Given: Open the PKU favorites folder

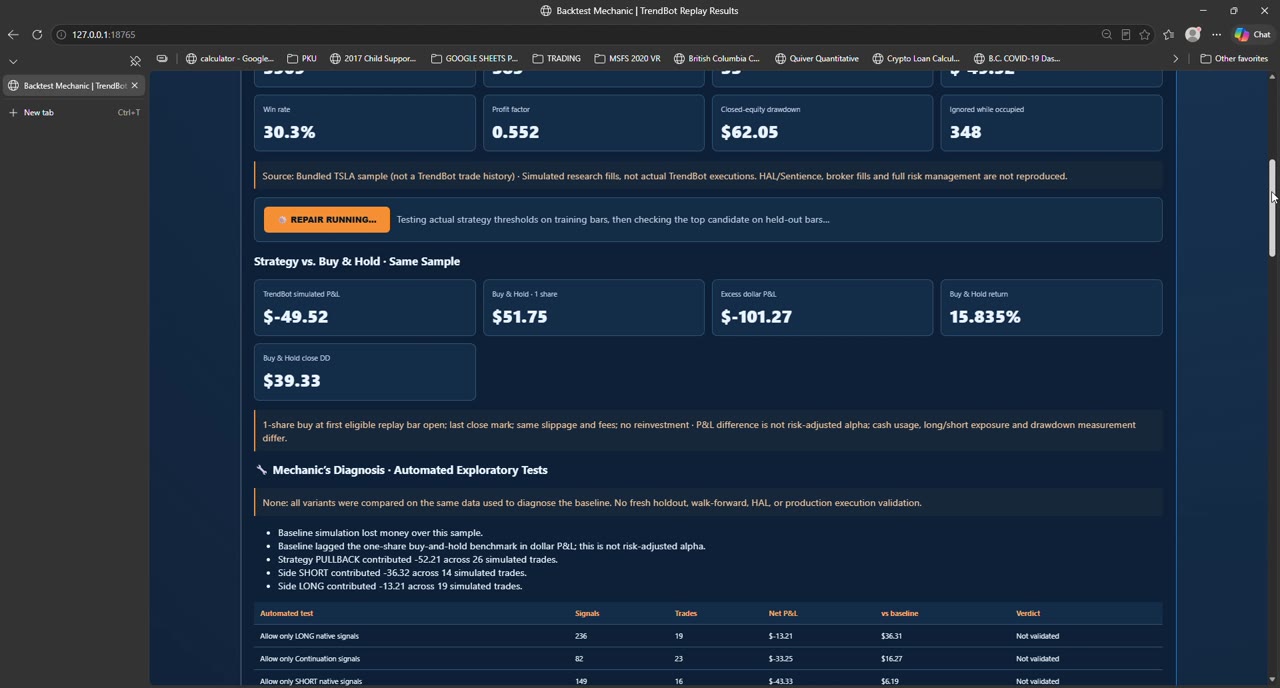Looking at the screenshot, I should (x=302, y=58).
